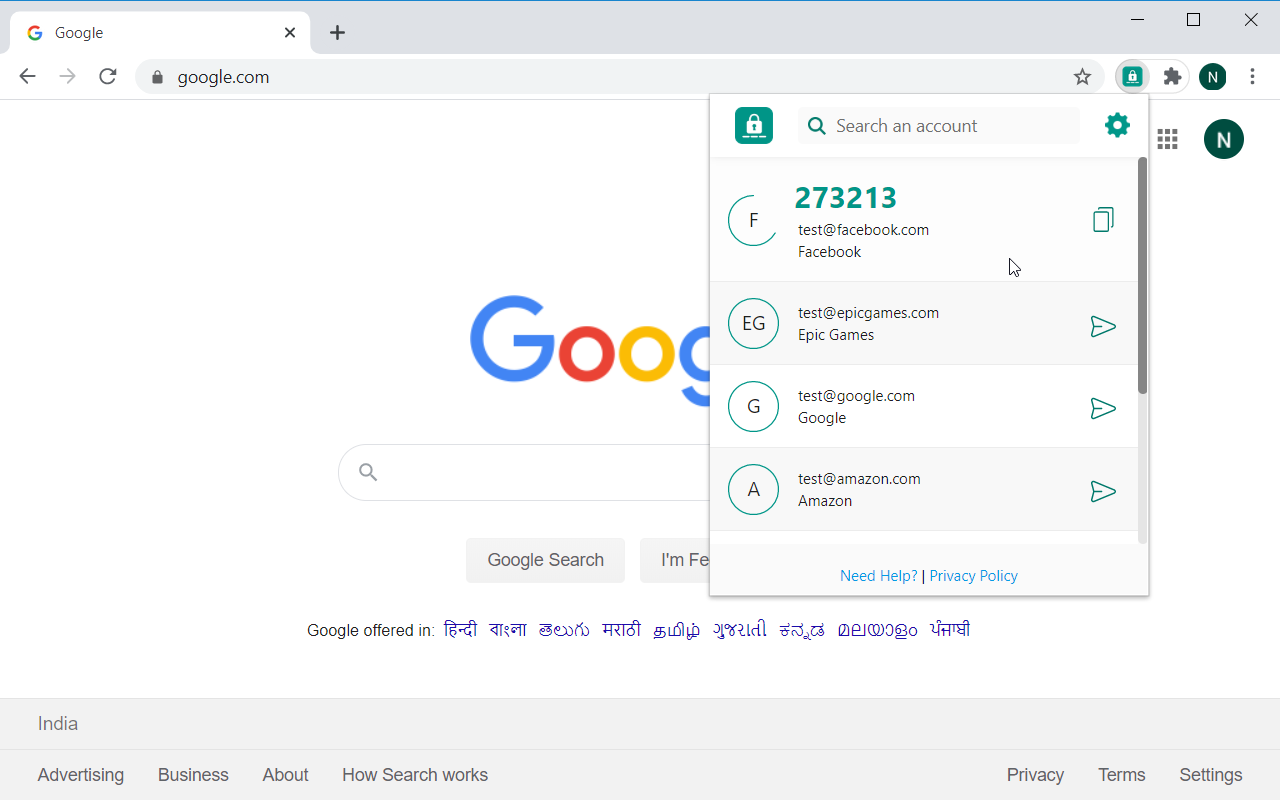This screenshot has width=1280, height=800.
Task: Open the Chrome extensions puzzle icon
Action: [x=1172, y=76]
